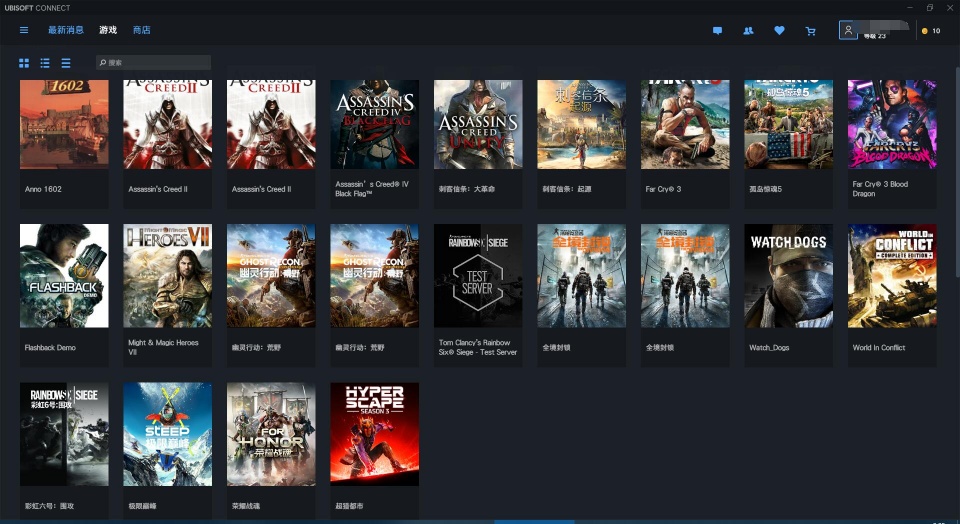
Task: Select the 游戏 tab
Action: pos(108,30)
